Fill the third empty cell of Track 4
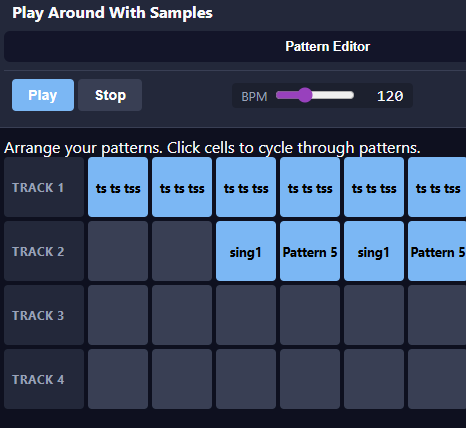 click(246, 379)
